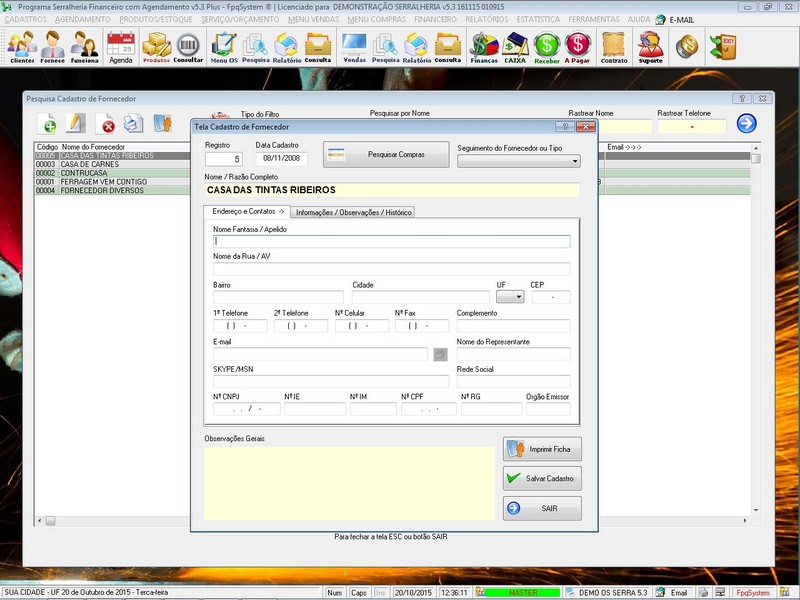Open the AGENDAMENTO menu

click(x=83, y=19)
